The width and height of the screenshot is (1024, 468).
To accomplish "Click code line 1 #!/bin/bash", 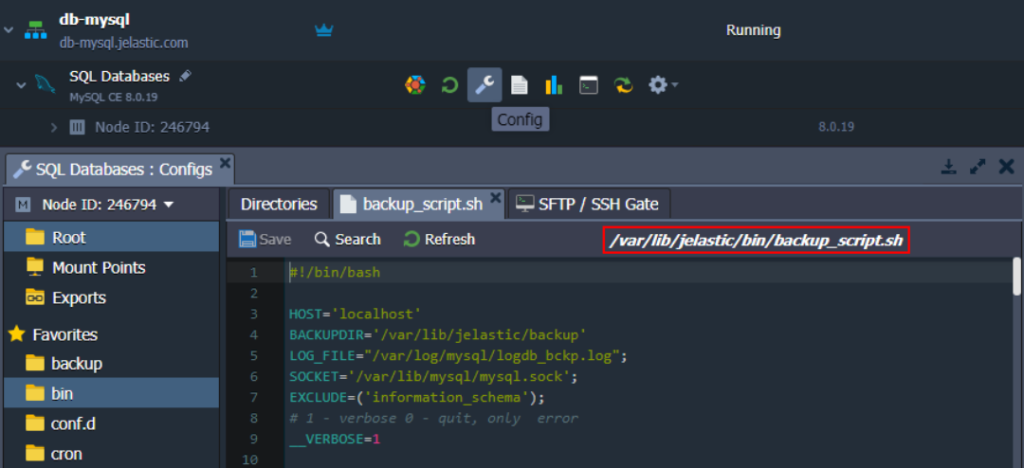I will (334, 273).
